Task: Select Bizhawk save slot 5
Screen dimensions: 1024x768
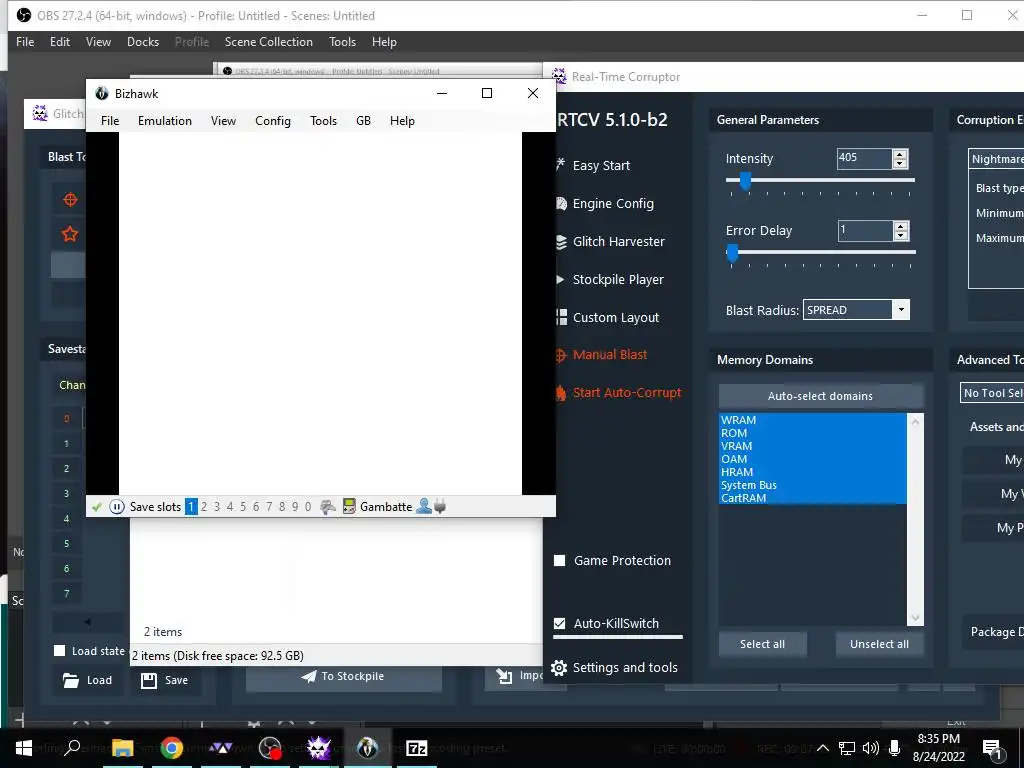Action: (243, 507)
